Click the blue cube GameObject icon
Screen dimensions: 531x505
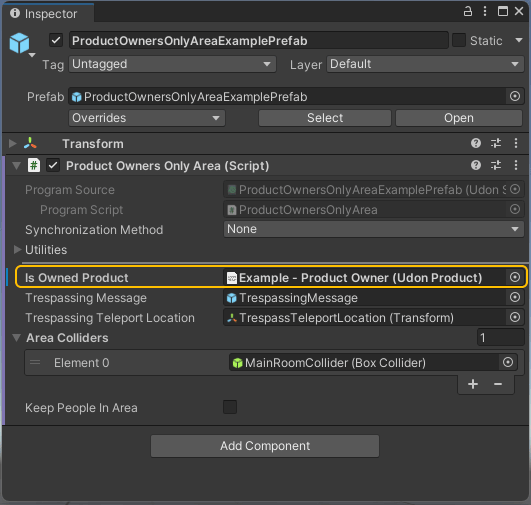pyautogui.click(x=19, y=43)
